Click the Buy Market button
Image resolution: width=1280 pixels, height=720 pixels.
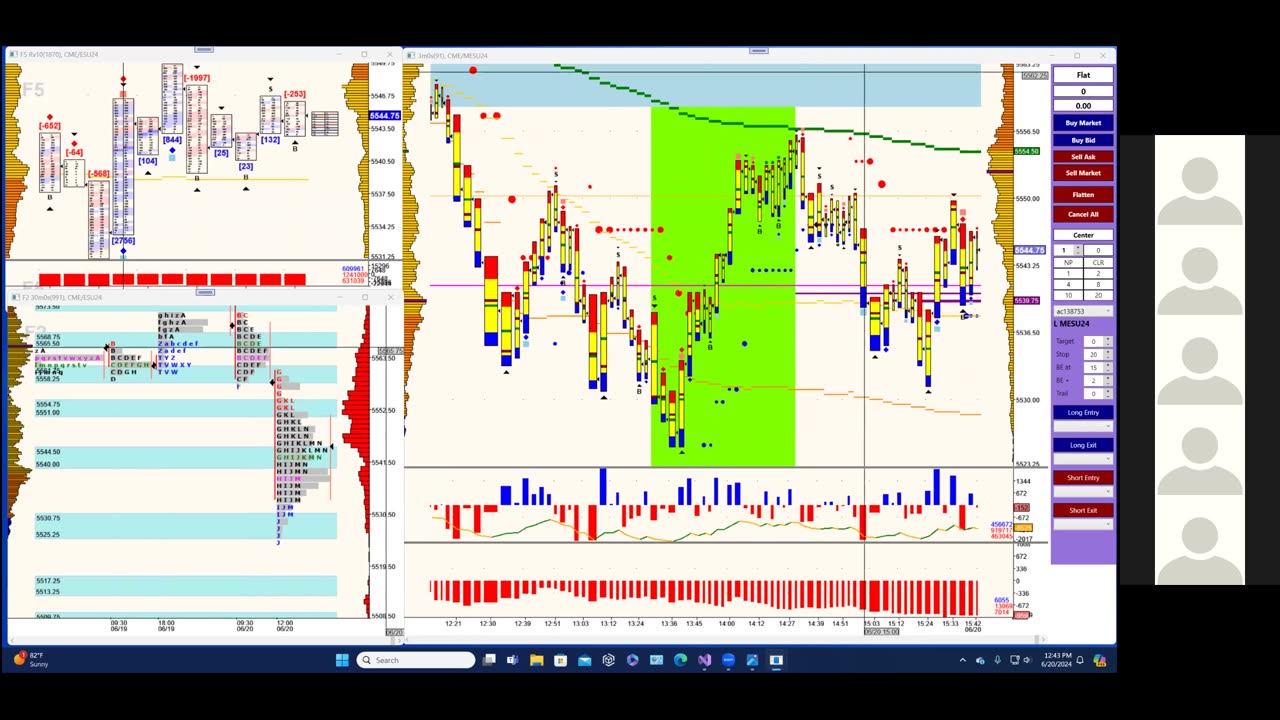click(1083, 123)
